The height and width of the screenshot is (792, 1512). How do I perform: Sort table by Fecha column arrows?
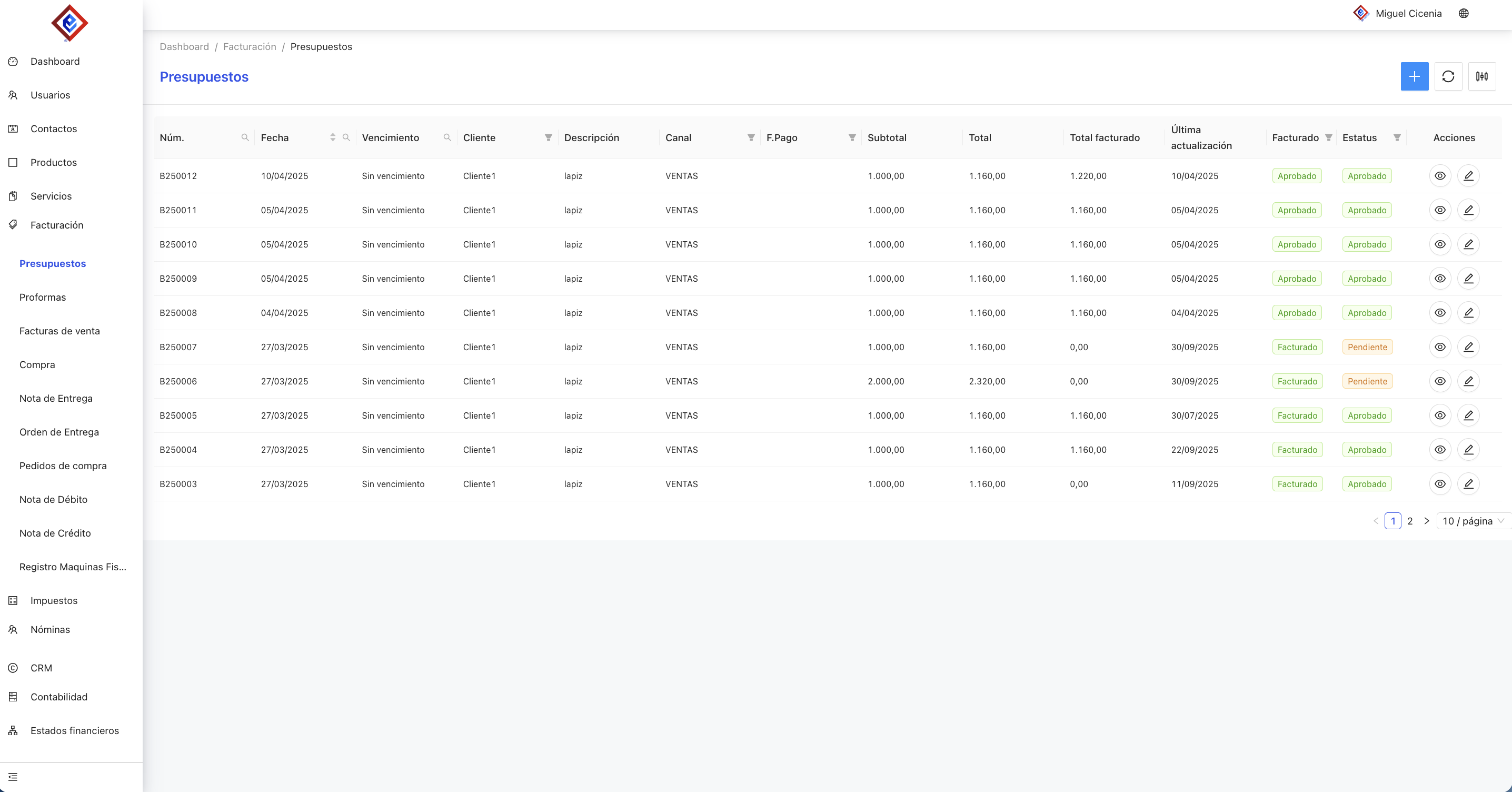coord(333,137)
